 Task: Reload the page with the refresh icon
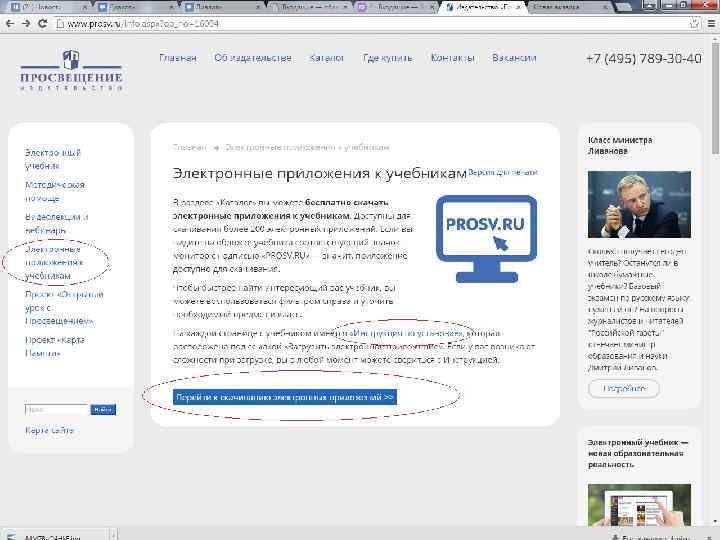(x=43, y=23)
